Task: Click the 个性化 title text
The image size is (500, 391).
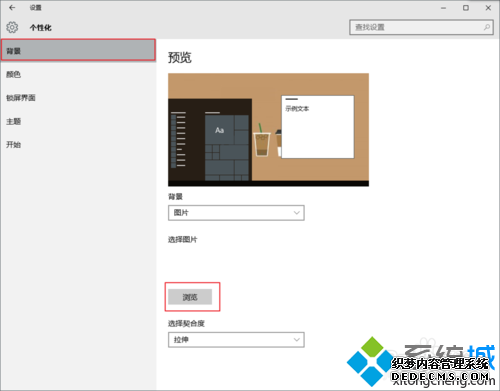Action: [x=41, y=28]
